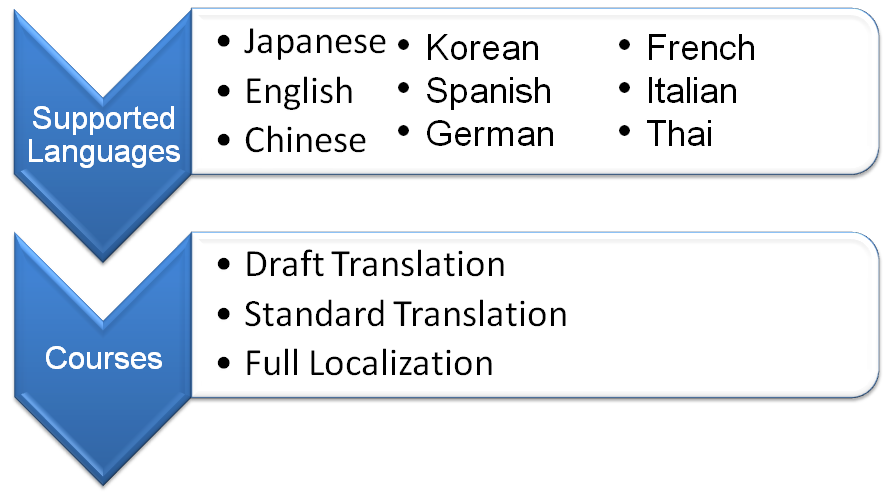Click the Full Localization course
Image resolution: width=886 pixels, height=495 pixels.
369,363
